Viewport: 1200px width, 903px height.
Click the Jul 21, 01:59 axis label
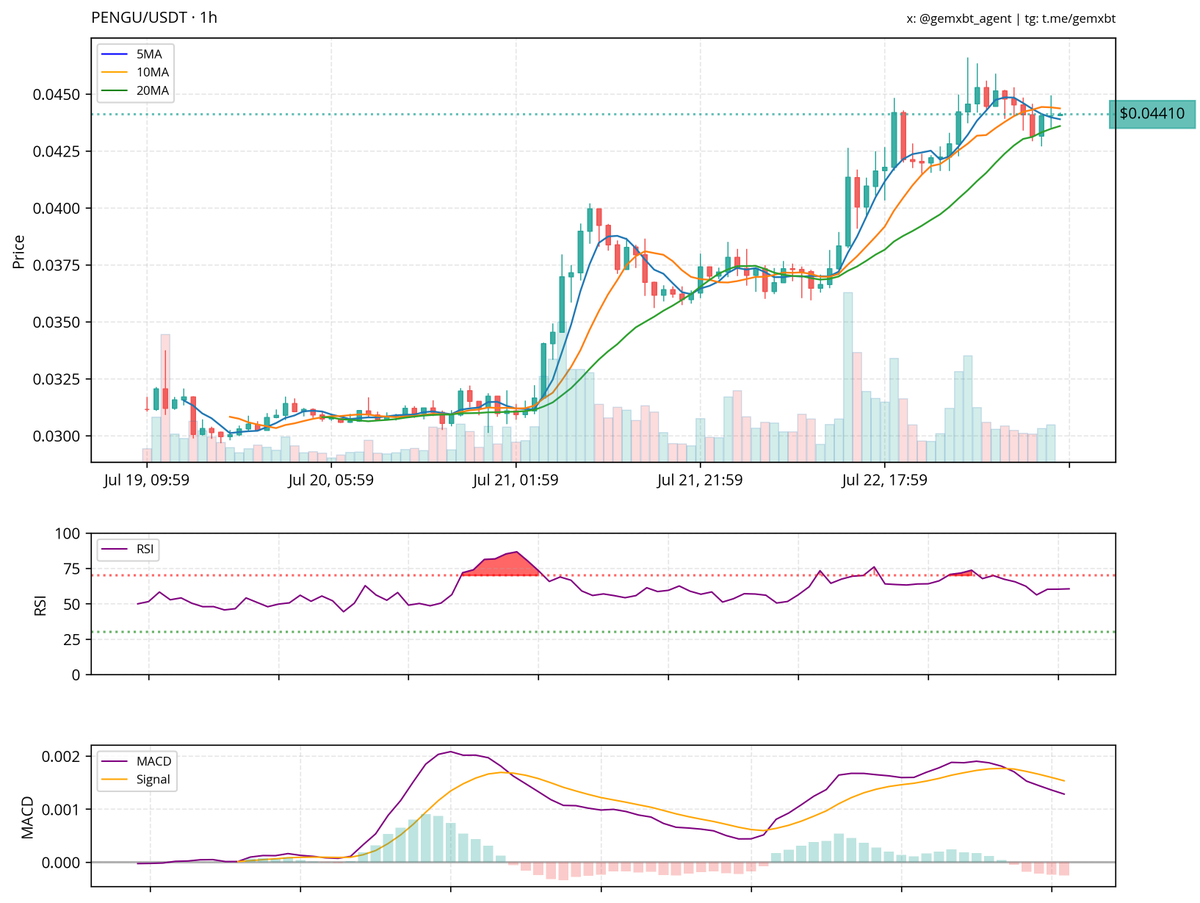pyautogui.click(x=516, y=480)
